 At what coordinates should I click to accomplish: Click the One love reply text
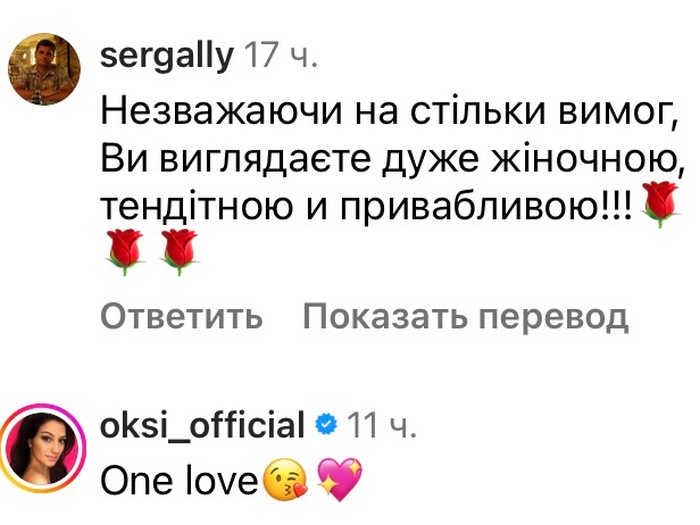pos(180,482)
